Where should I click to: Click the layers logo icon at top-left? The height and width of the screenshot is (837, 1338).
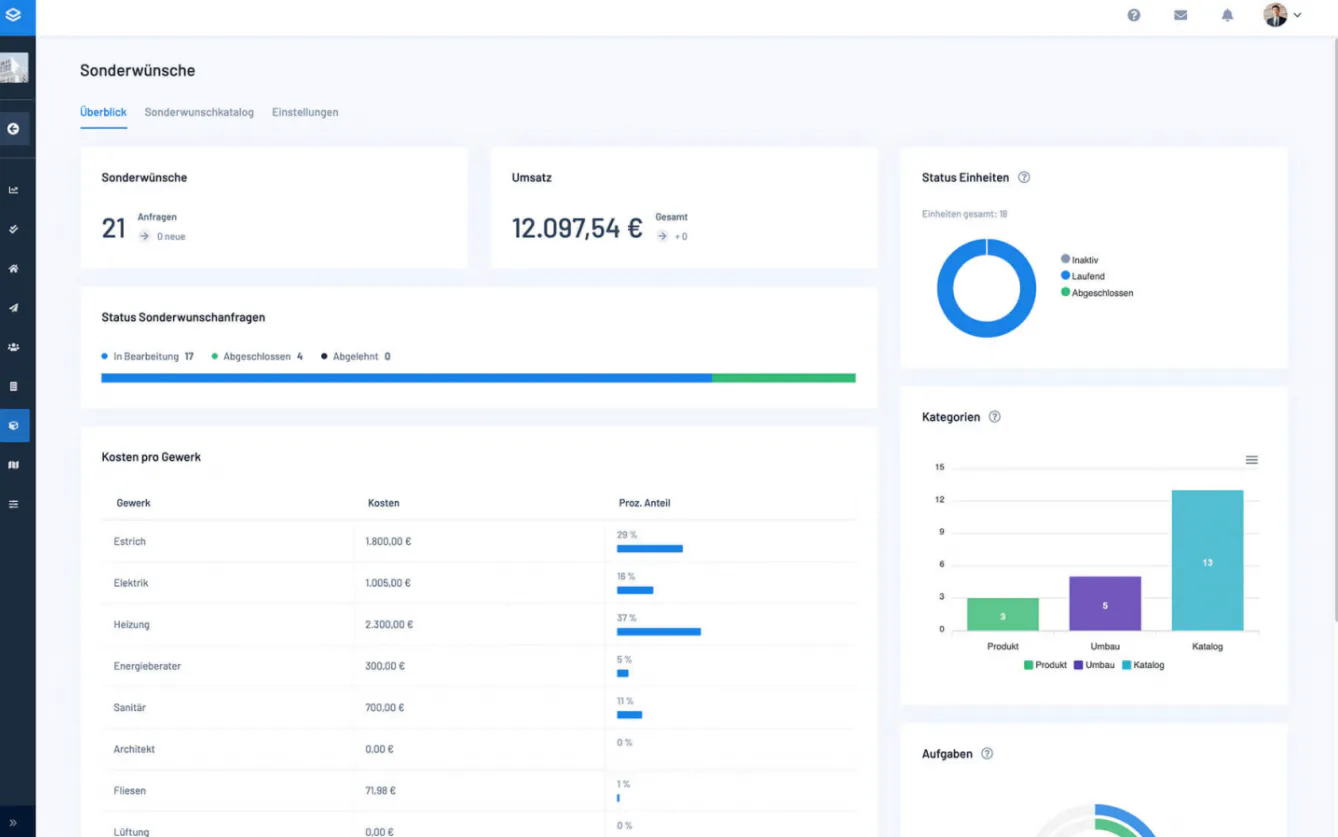[x=13, y=15]
